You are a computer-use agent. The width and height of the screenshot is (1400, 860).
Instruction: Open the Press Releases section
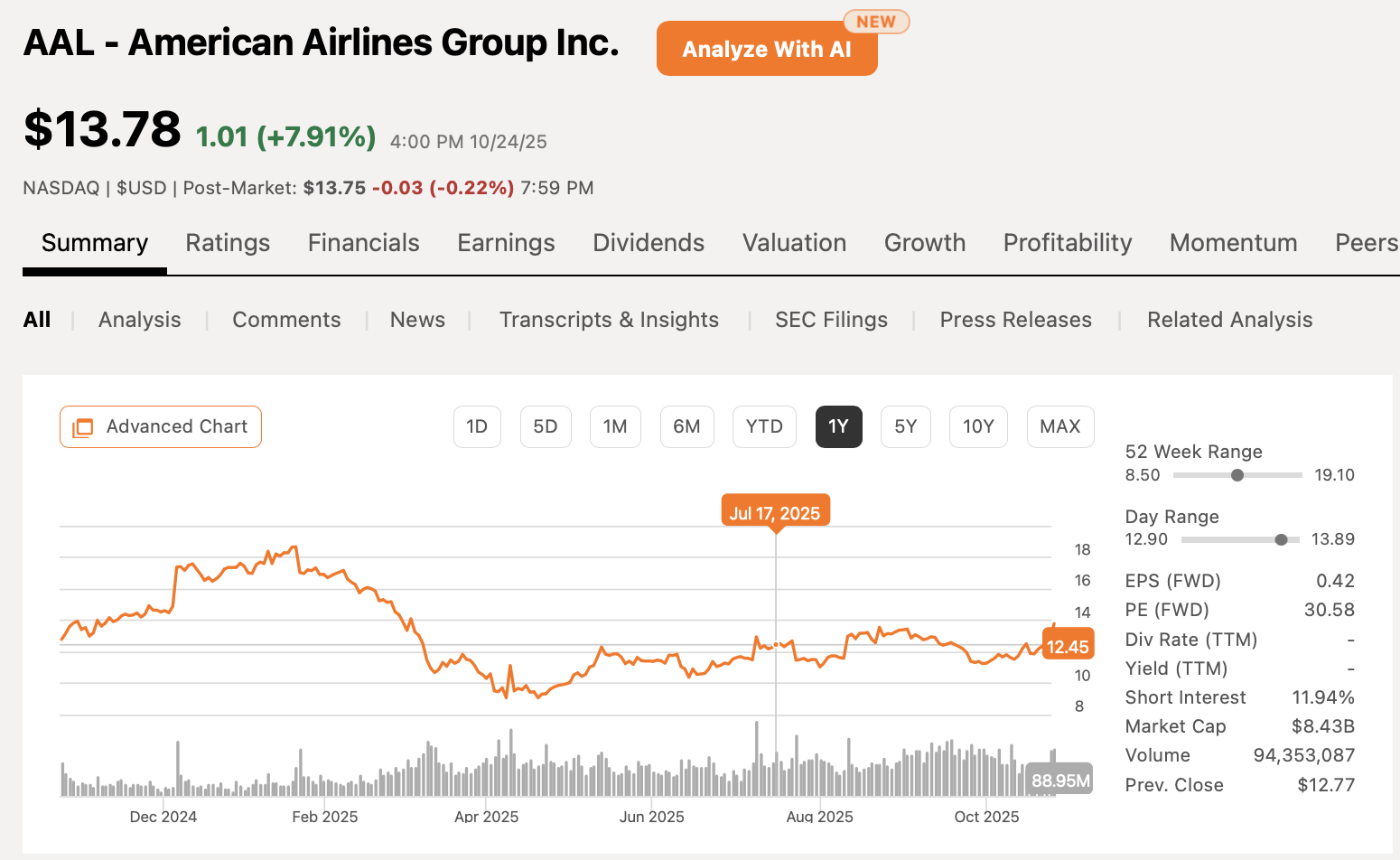click(x=1015, y=319)
